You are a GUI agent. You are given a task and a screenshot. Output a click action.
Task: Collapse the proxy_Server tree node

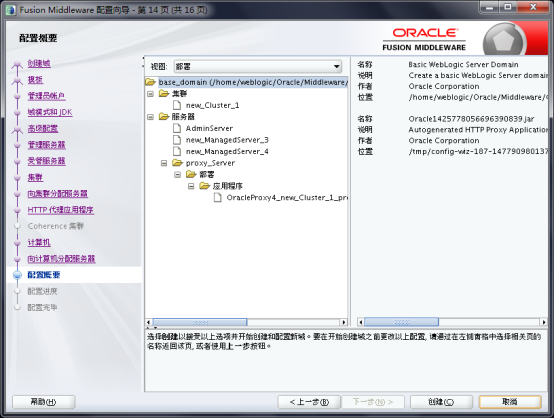point(164,163)
